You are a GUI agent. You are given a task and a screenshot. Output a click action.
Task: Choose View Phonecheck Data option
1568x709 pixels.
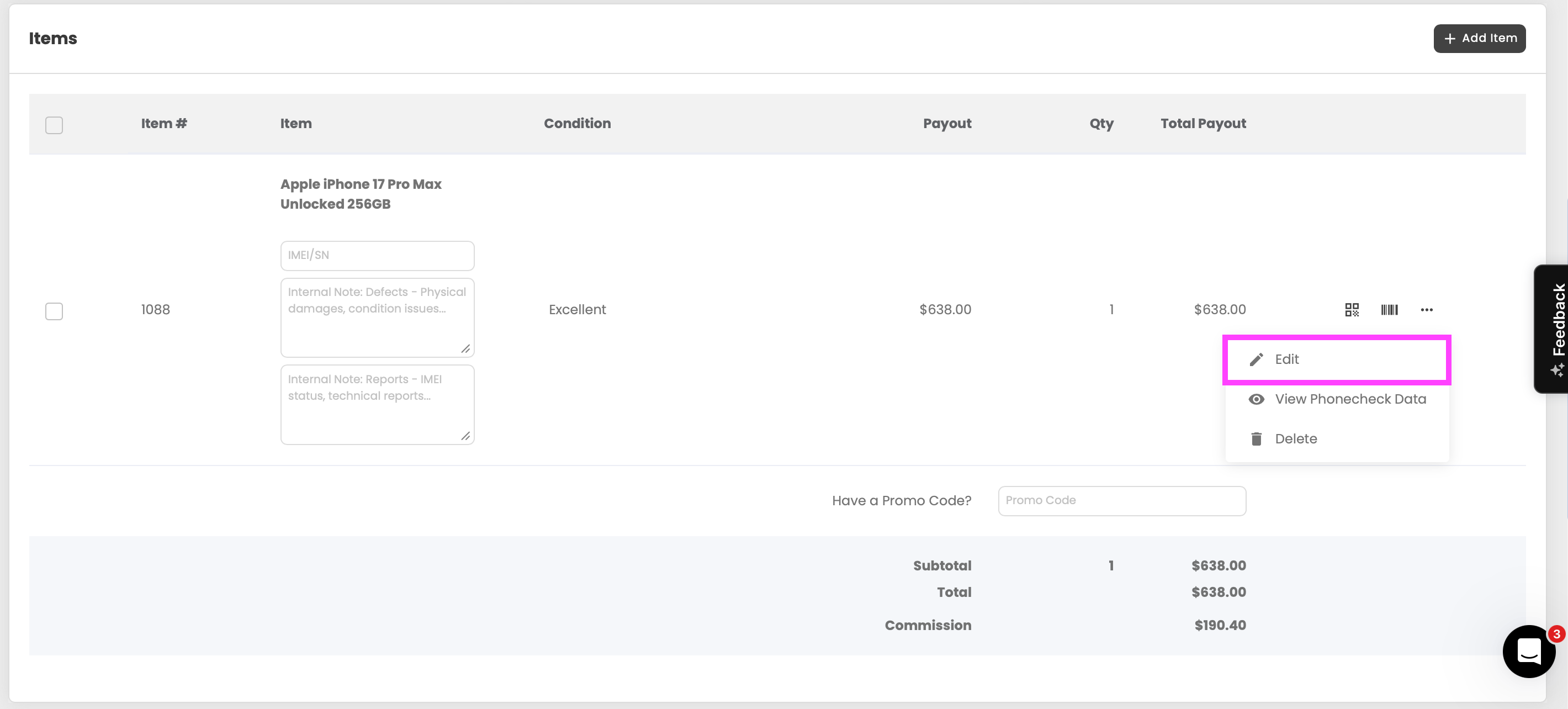pos(1337,399)
